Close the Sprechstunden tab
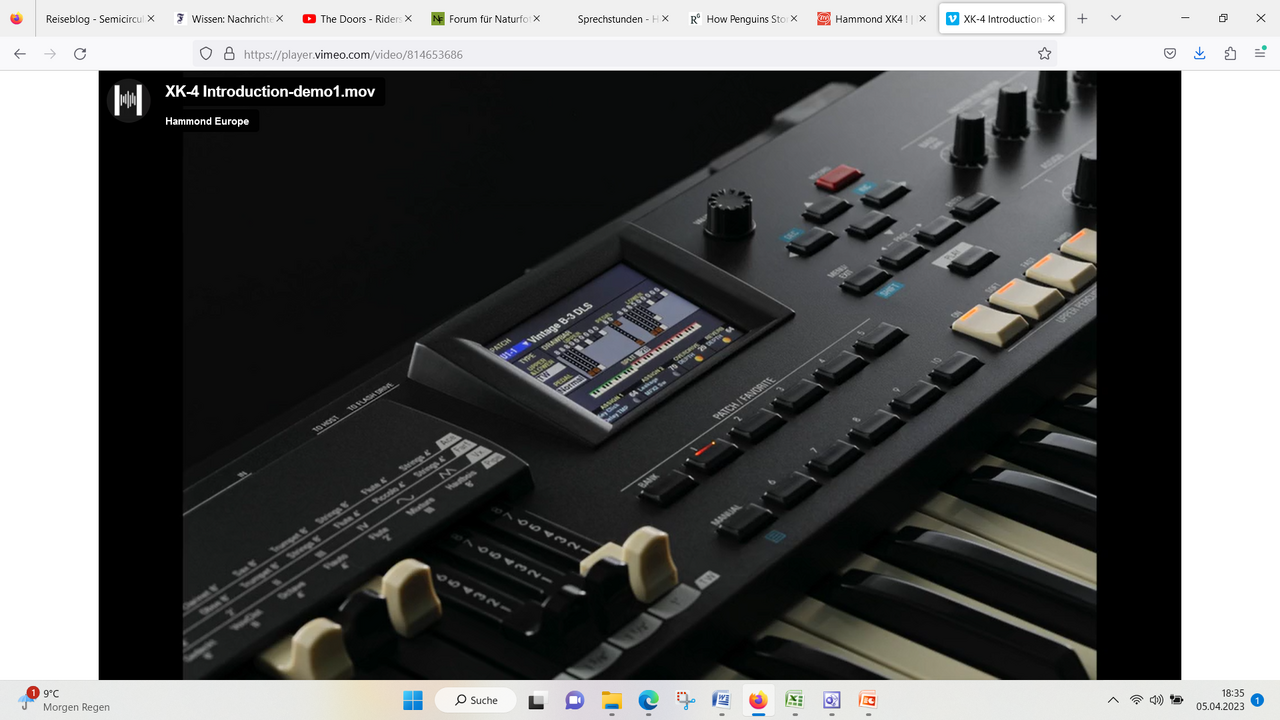The width and height of the screenshot is (1280, 720). (666, 19)
